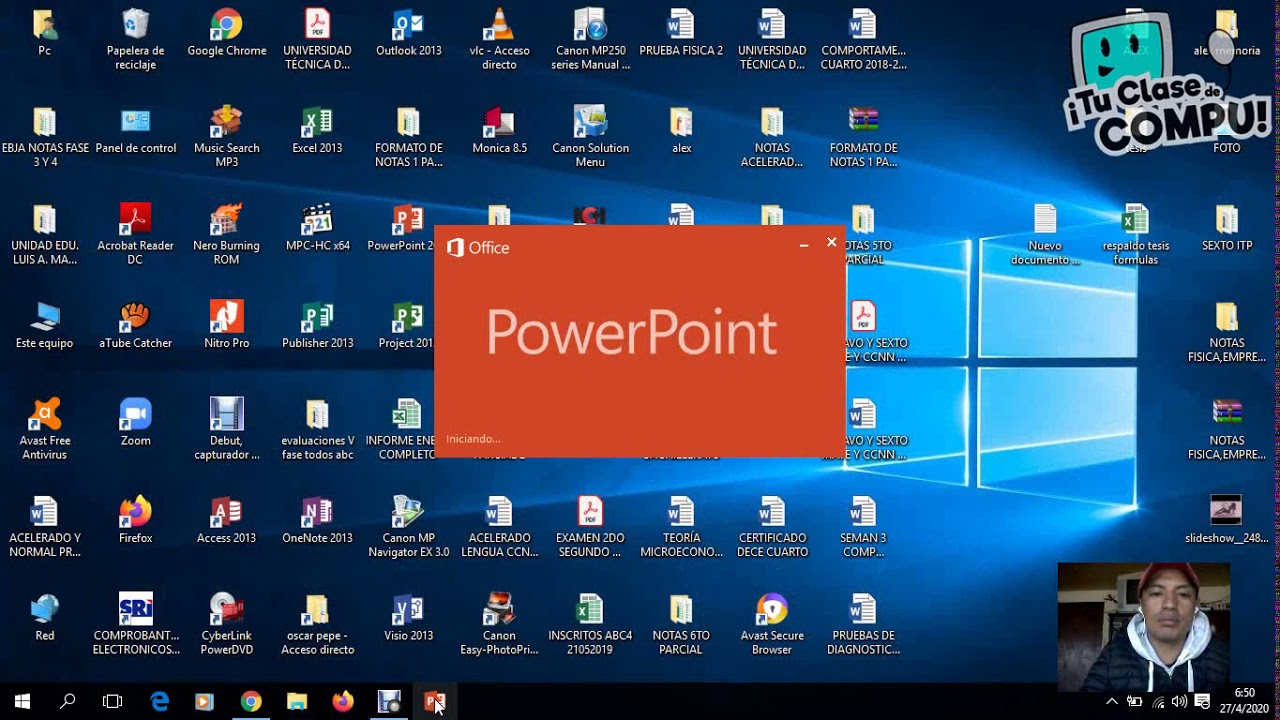Click the OneNote 2013 desktop icon
This screenshot has width=1280, height=720.
317,520
